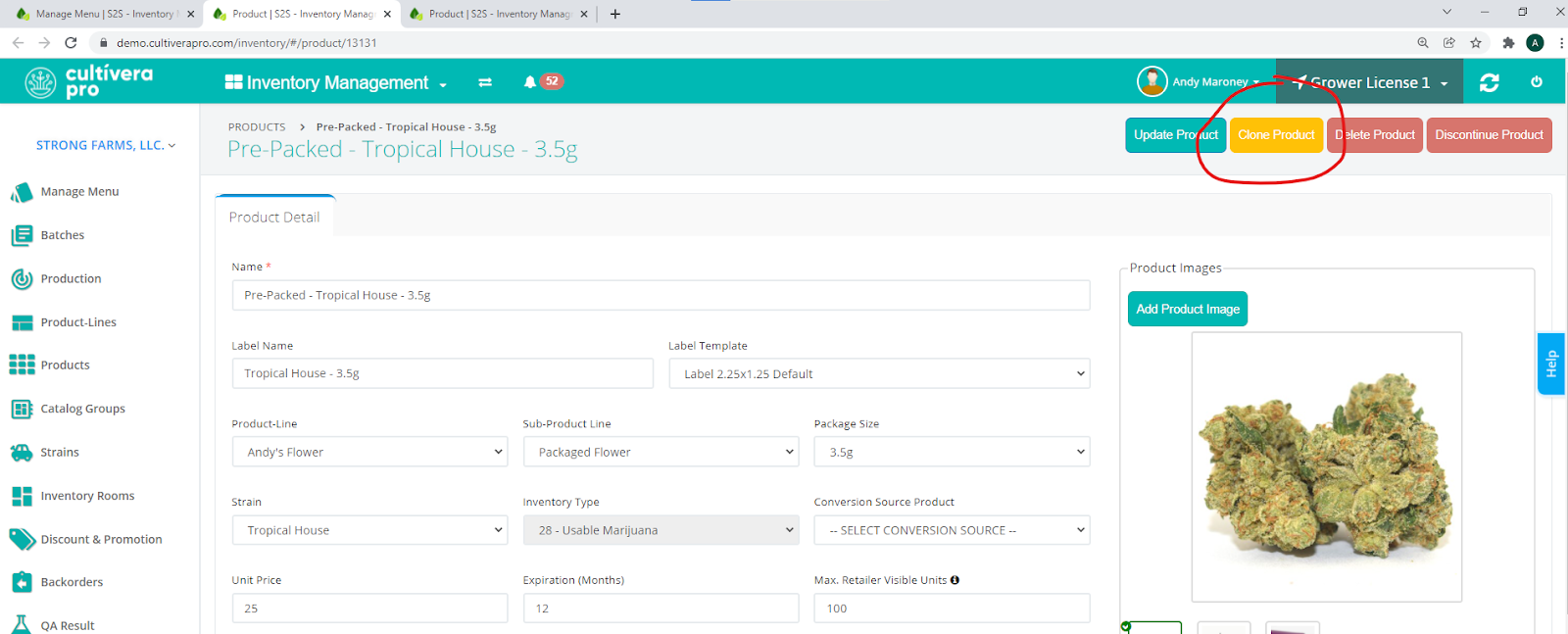Viewport: 1568px width, 634px height.
Task: Click Discontinue Product button
Action: click(x=1489, y=135)
